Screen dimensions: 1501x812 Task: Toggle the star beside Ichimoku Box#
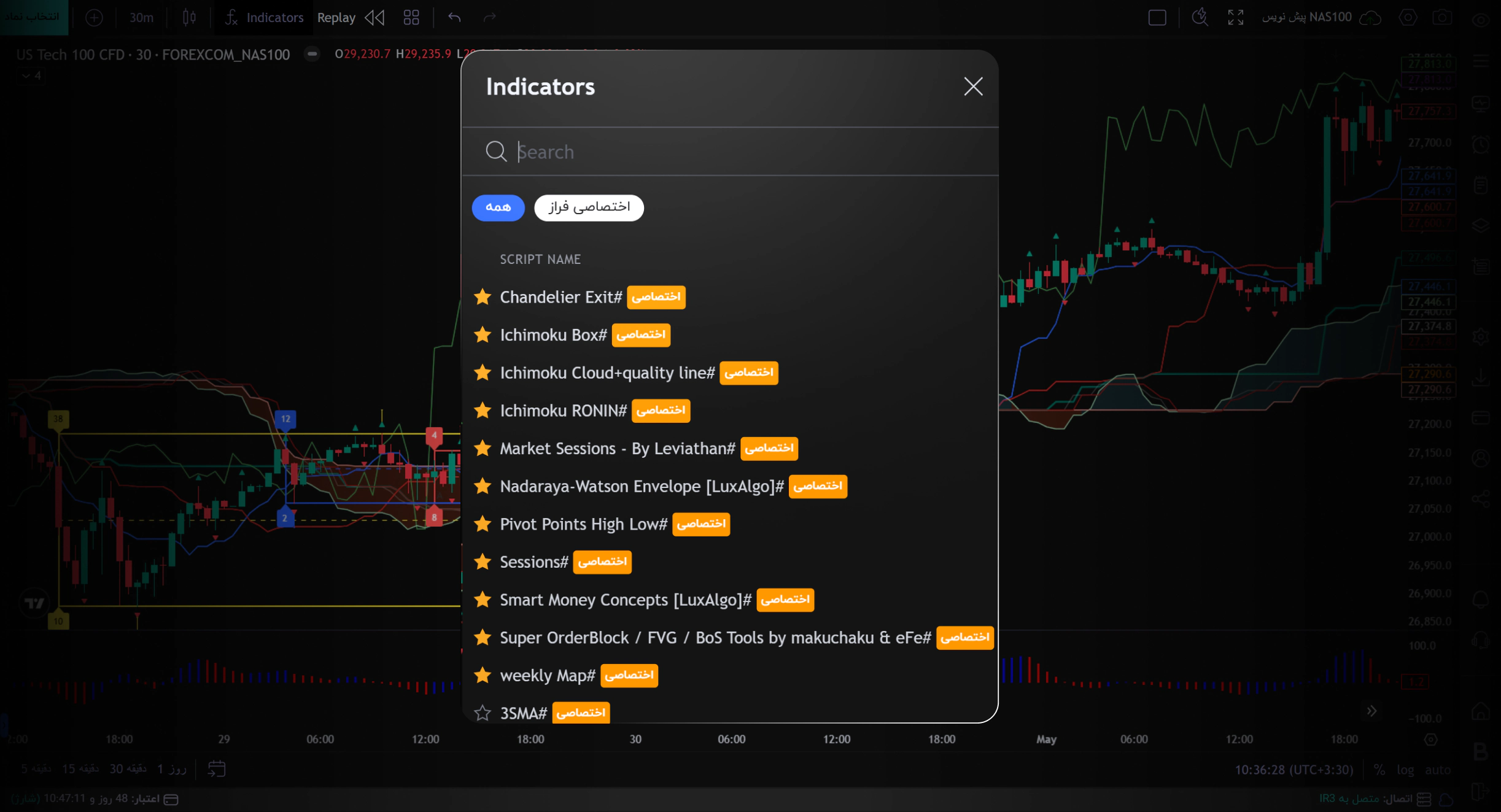pyautogui.click(x=483, y=335)
